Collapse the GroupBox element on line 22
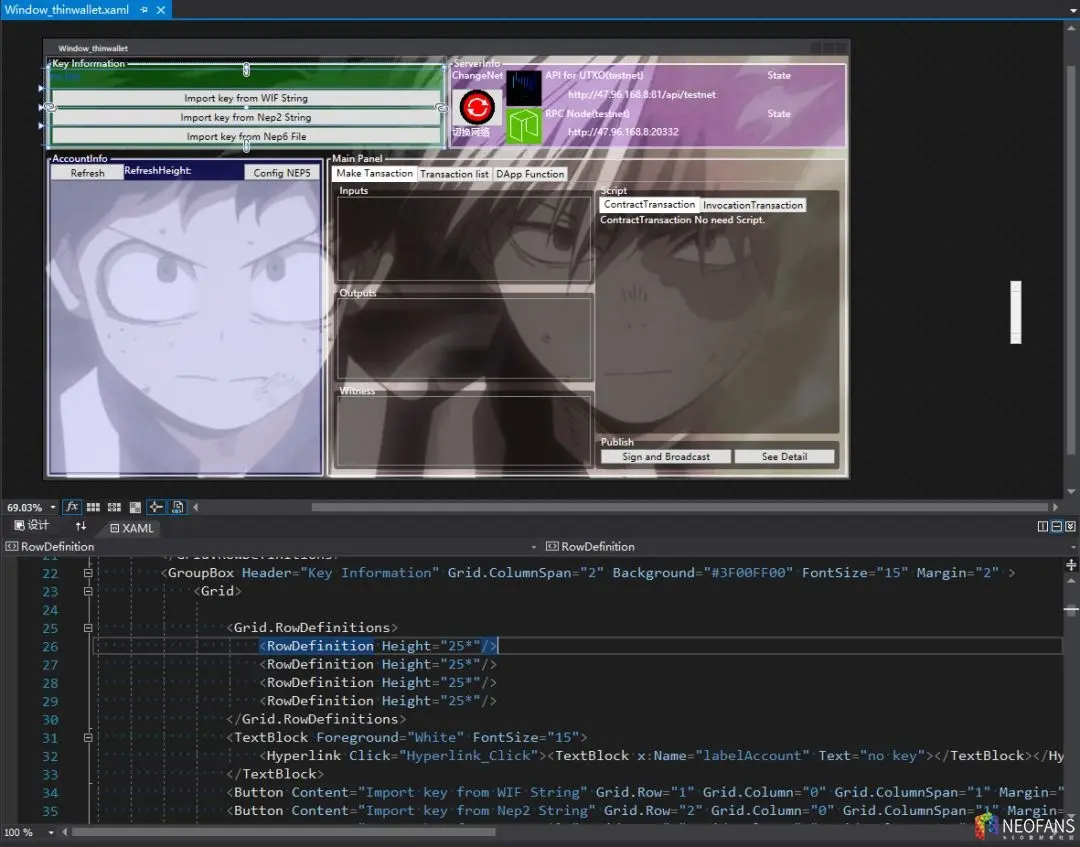Viewport: 1080px width, 847px height. (88, 573)
